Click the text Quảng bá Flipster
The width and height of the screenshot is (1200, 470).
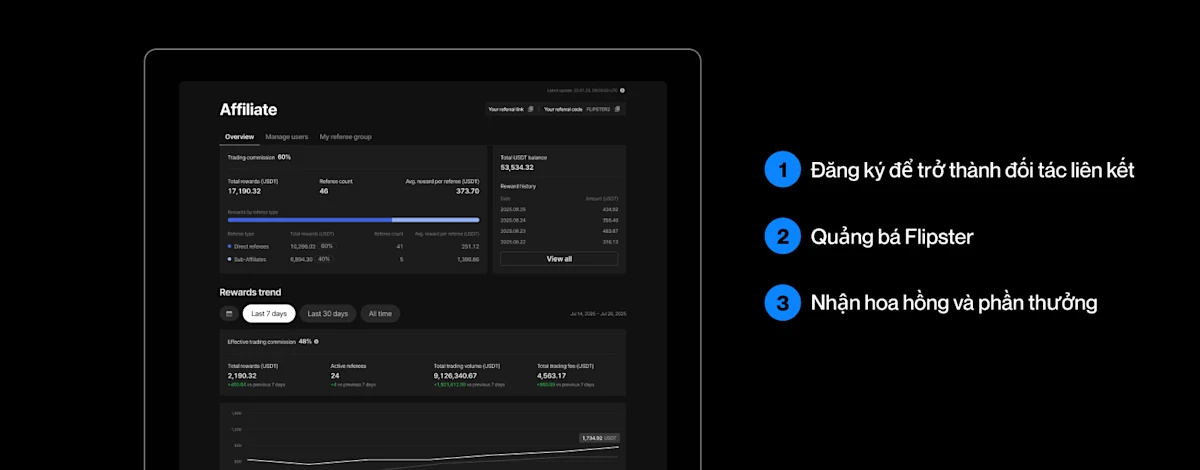click(x=892, y=237)
